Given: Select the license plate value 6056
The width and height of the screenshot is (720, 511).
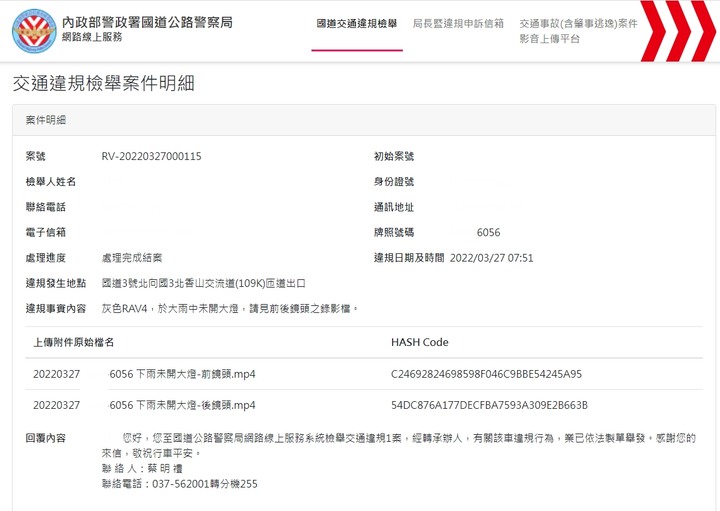Looking at the screenshot, I should (489, 232).
